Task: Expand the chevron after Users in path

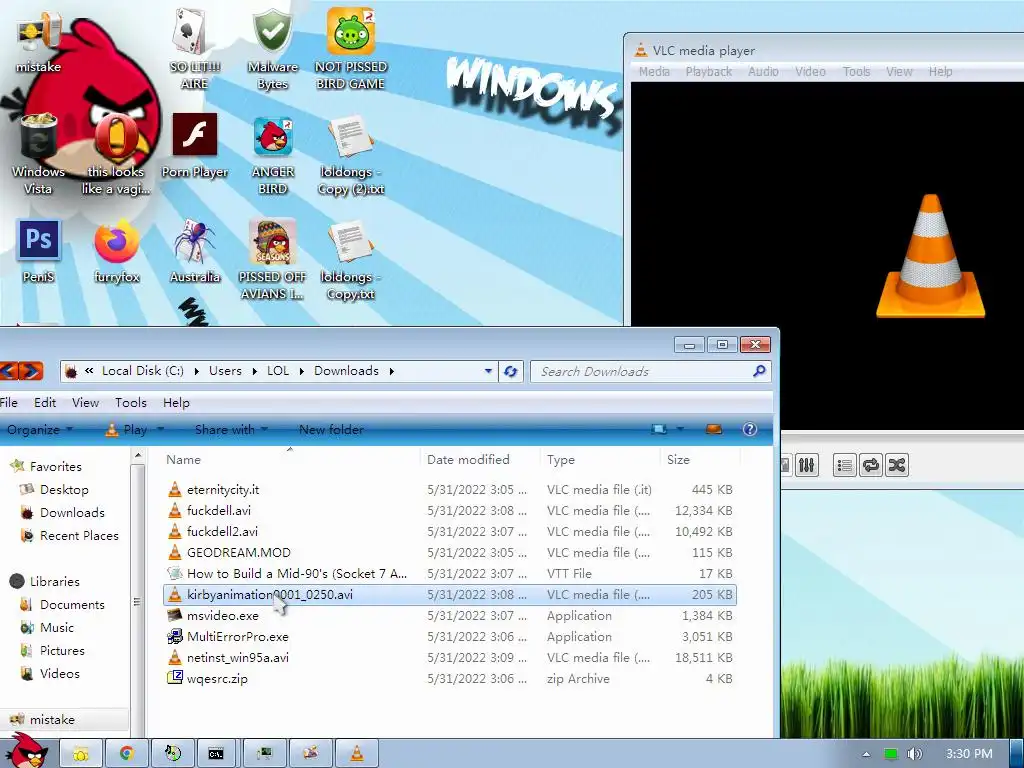Action: tap(255, 371)
